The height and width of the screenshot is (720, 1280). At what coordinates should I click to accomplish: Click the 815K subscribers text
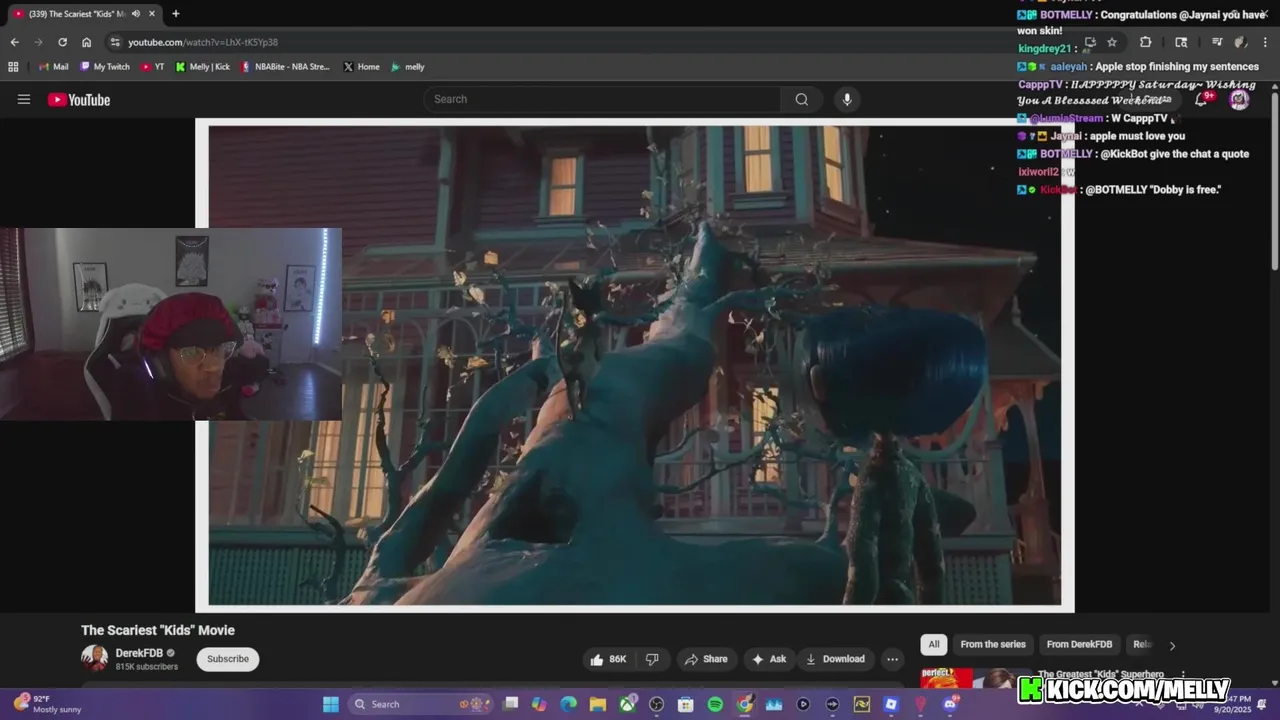tap(146, 667)
